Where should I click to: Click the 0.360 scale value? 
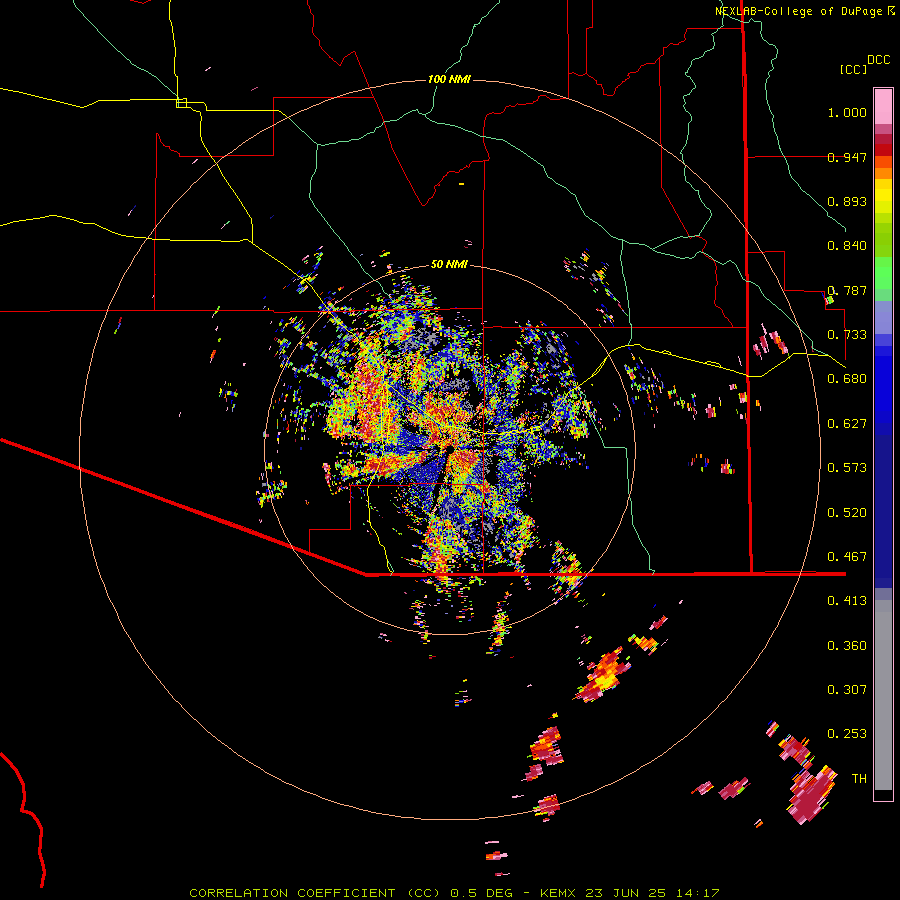(847, 646)
